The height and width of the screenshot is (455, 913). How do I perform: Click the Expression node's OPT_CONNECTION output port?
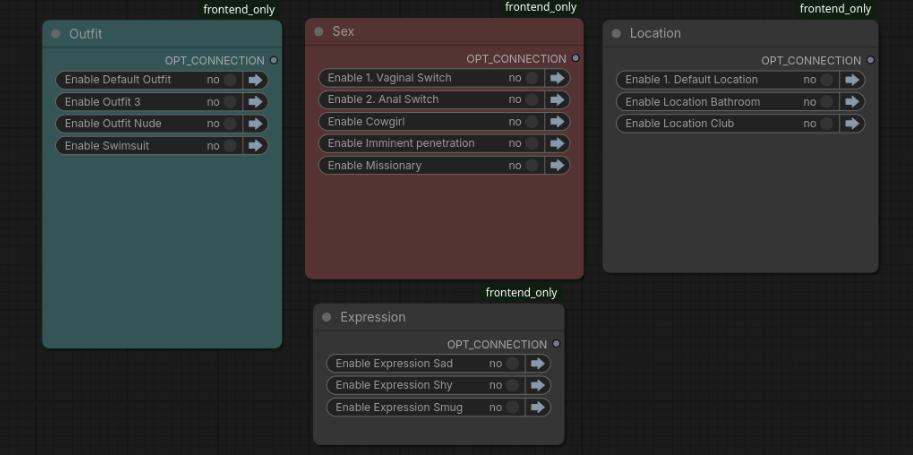pos(556,344)
